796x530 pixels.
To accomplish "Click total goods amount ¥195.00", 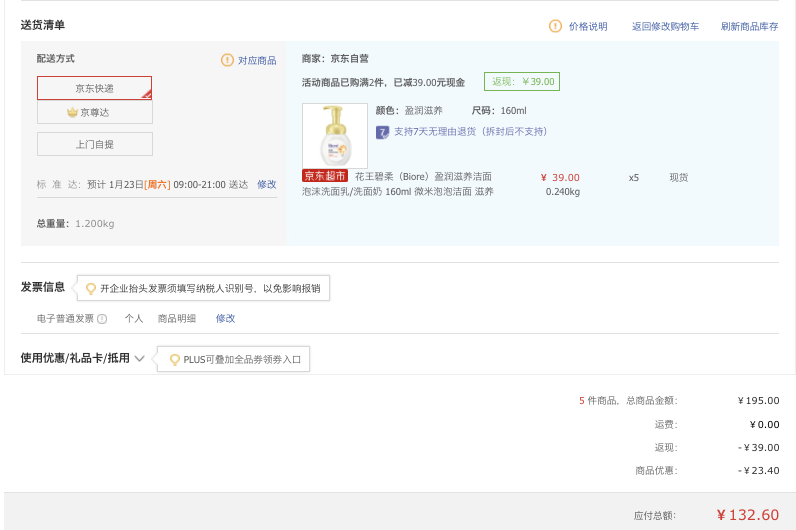I will (x=758, y=401).
